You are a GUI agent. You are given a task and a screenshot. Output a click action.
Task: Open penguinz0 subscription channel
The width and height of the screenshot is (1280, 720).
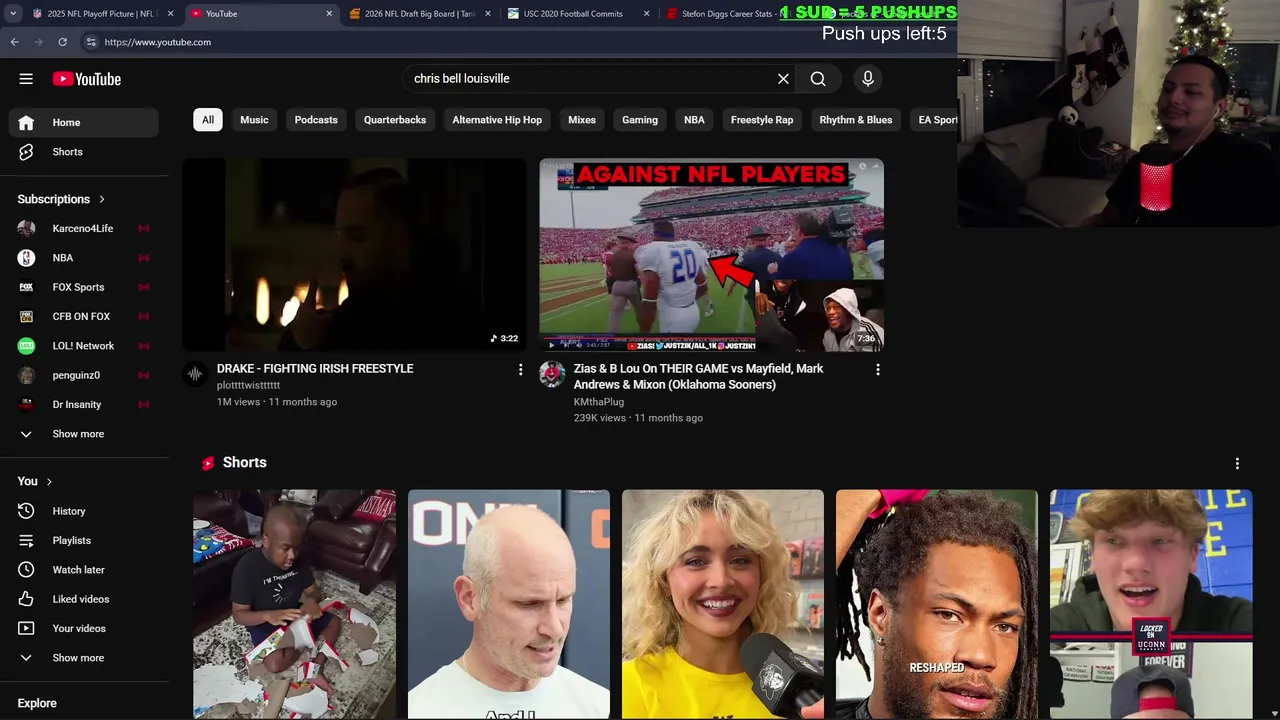click(84, 375)
